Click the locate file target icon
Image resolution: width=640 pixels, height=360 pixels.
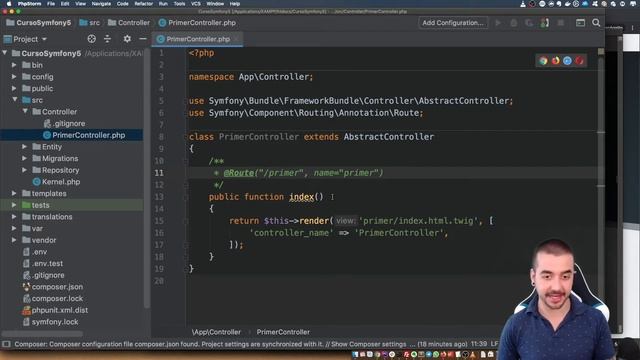[x=91, y=39]
